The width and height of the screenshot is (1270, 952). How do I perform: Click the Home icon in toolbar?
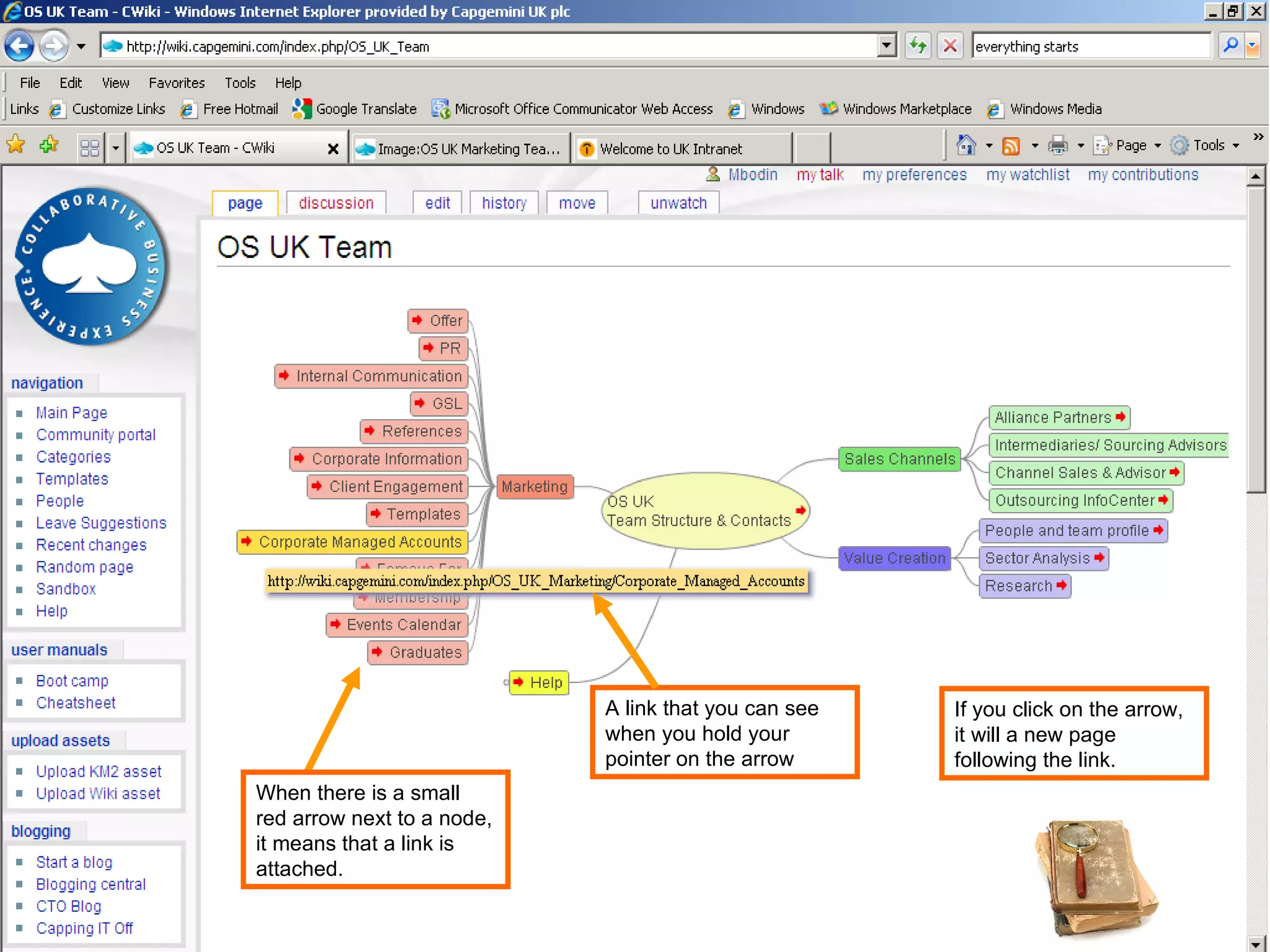point(966,146)
